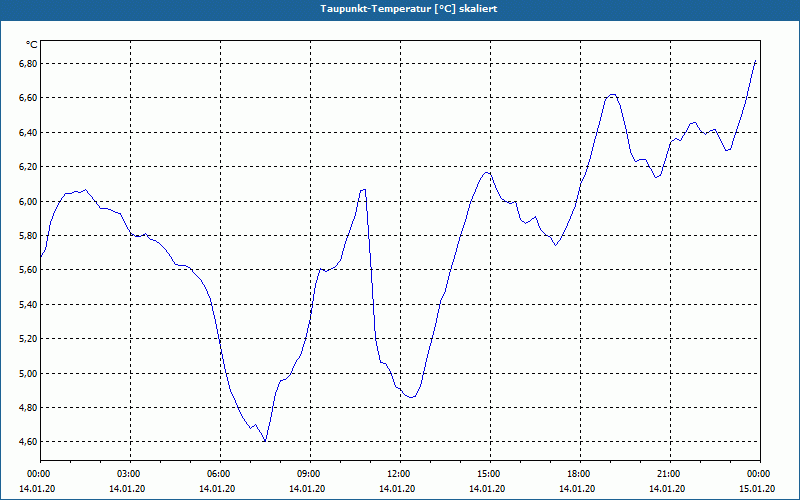This screenshot has height=500, width=800.
Task: Select the 6,60 y-axis label
Action: 27,97
